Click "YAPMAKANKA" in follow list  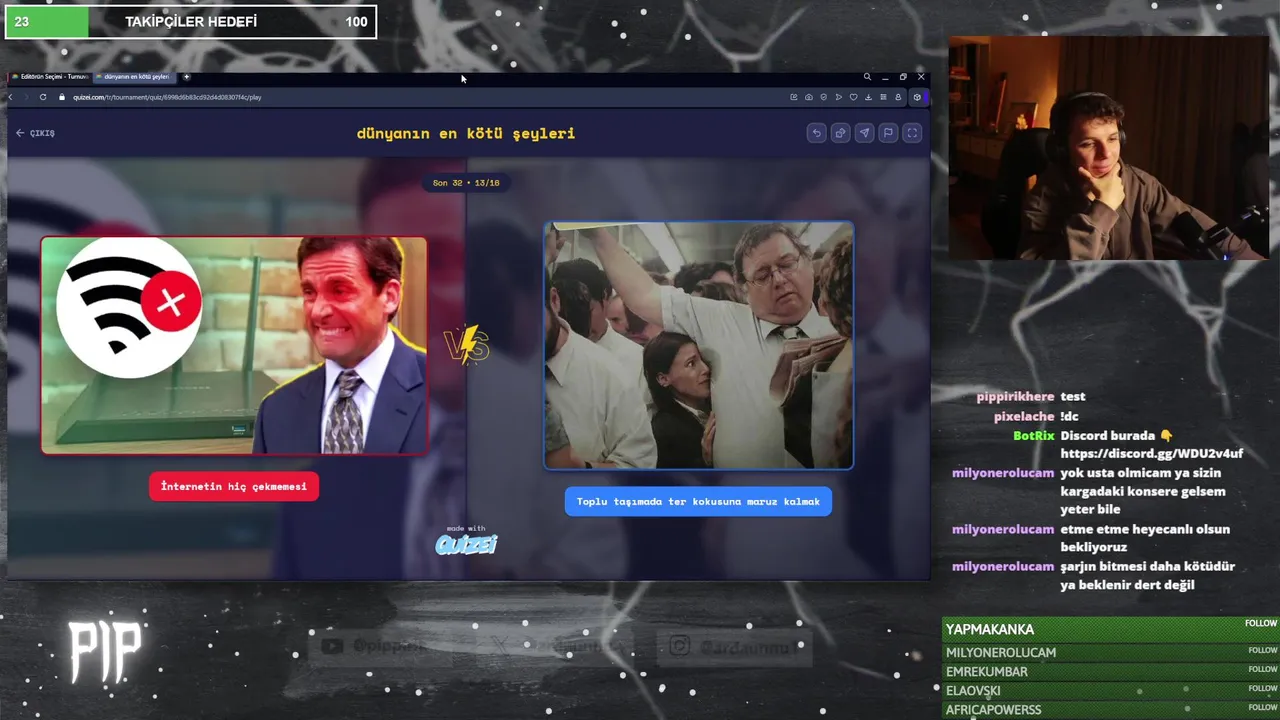[x=990, y=629]
